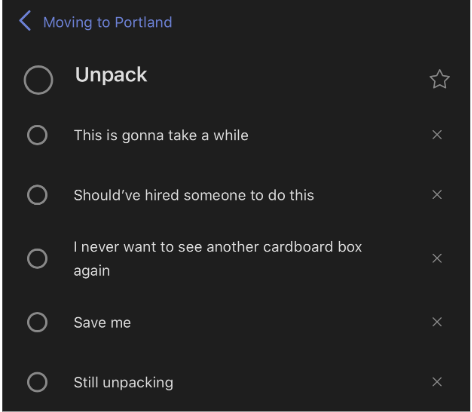Viewport: 472px width, 412px height.
Task: Complete step 'This is gonna take a while'
Action: click(37, 135)
